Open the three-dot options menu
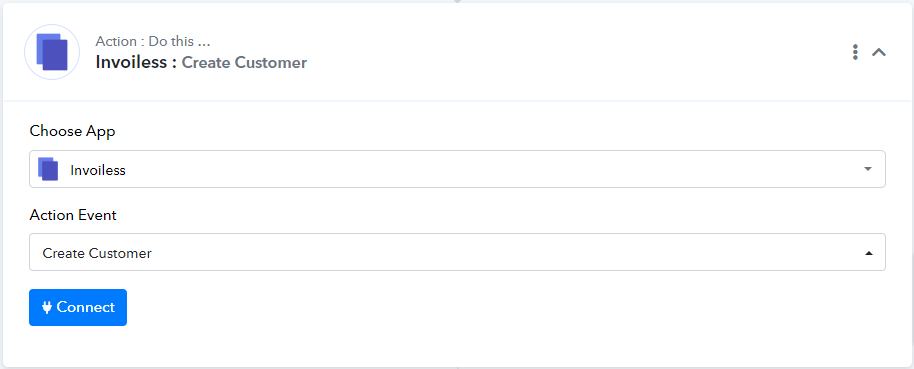 (855, 52)
